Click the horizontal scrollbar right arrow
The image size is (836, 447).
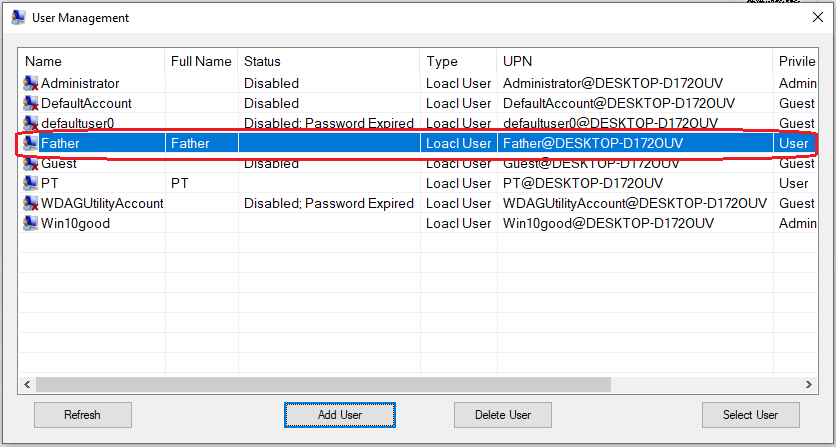(x=808, y=384)
